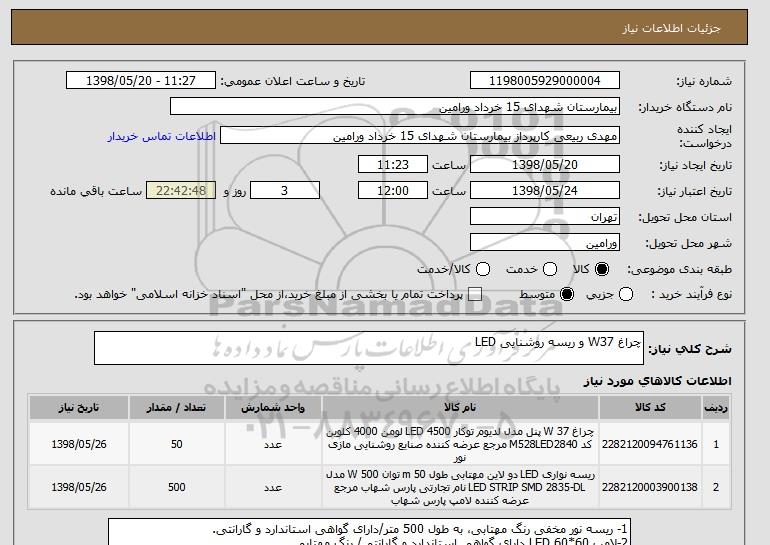Viewport: 770px width, 545px height.
Task: Click the ردیف column header
Action: 716,408
